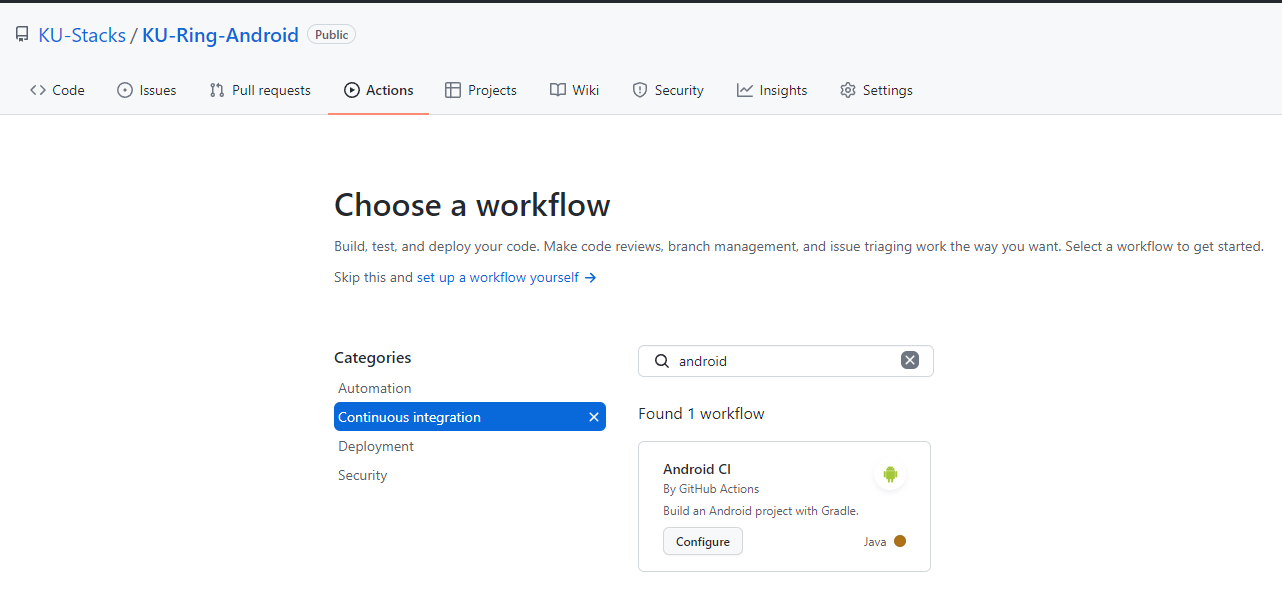
Task: Follow 'set up a workflow yourself' link
Action: [x=507, y=277]
